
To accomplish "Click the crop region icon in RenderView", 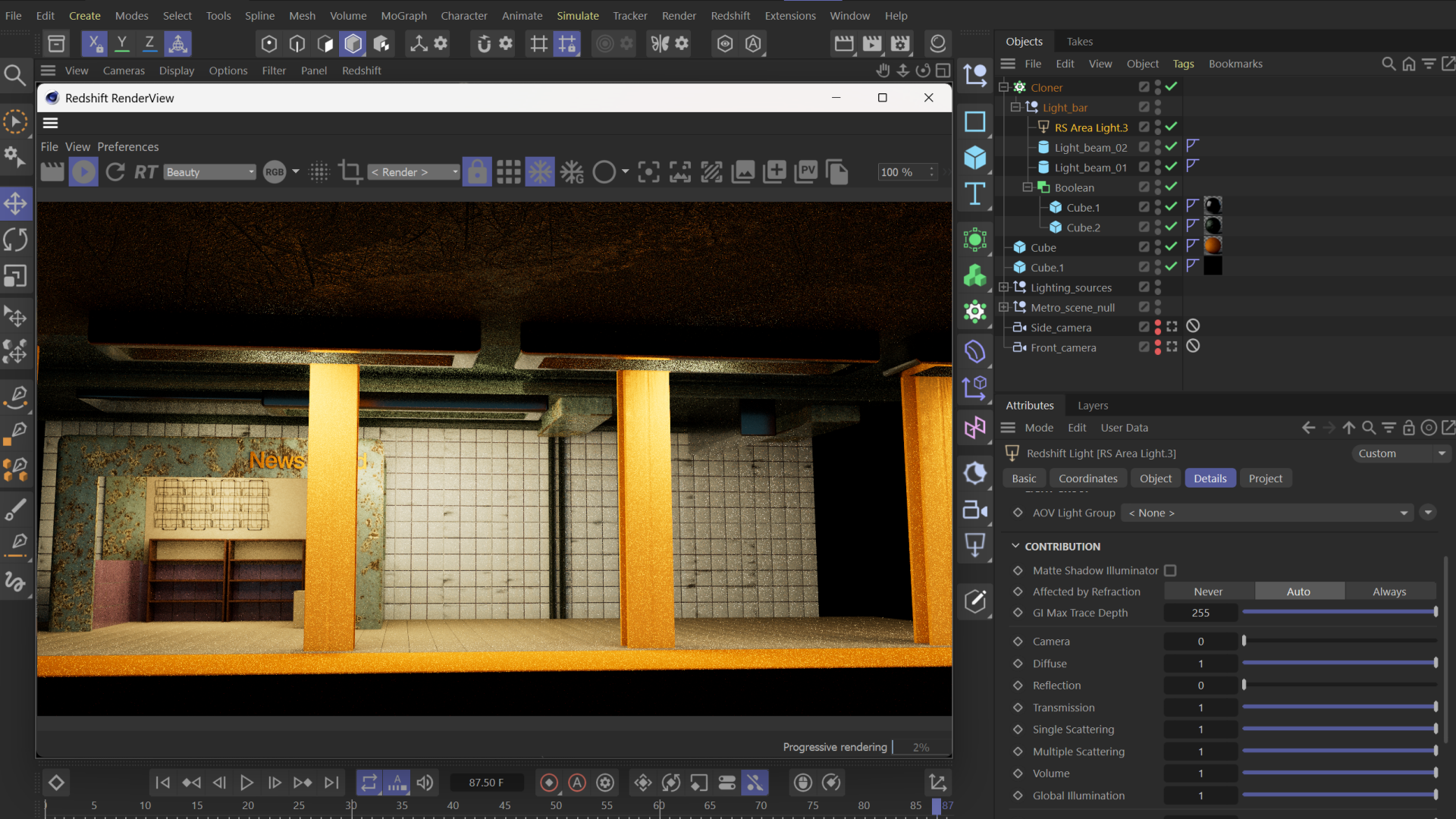I will (350, 172).
